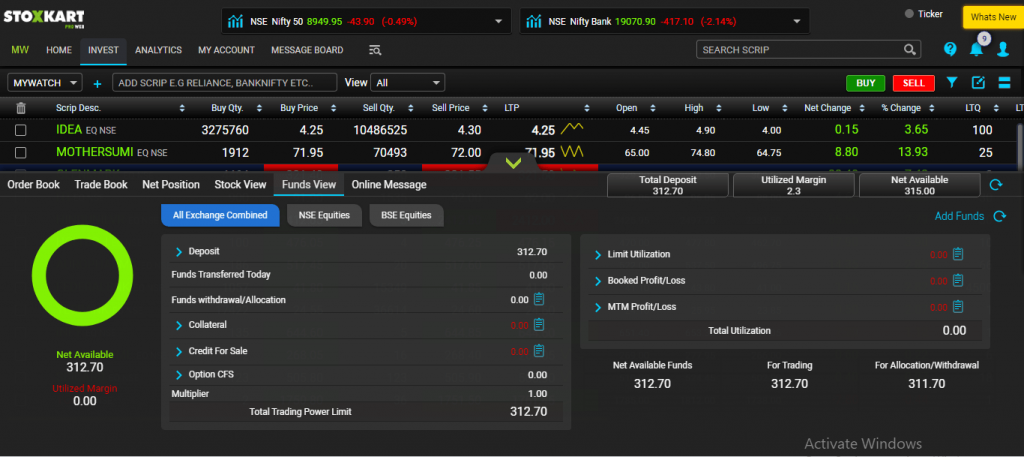Expand the Credit For Sale row
This screenshot has width=1024, height=457.
(x=179, y=351)
